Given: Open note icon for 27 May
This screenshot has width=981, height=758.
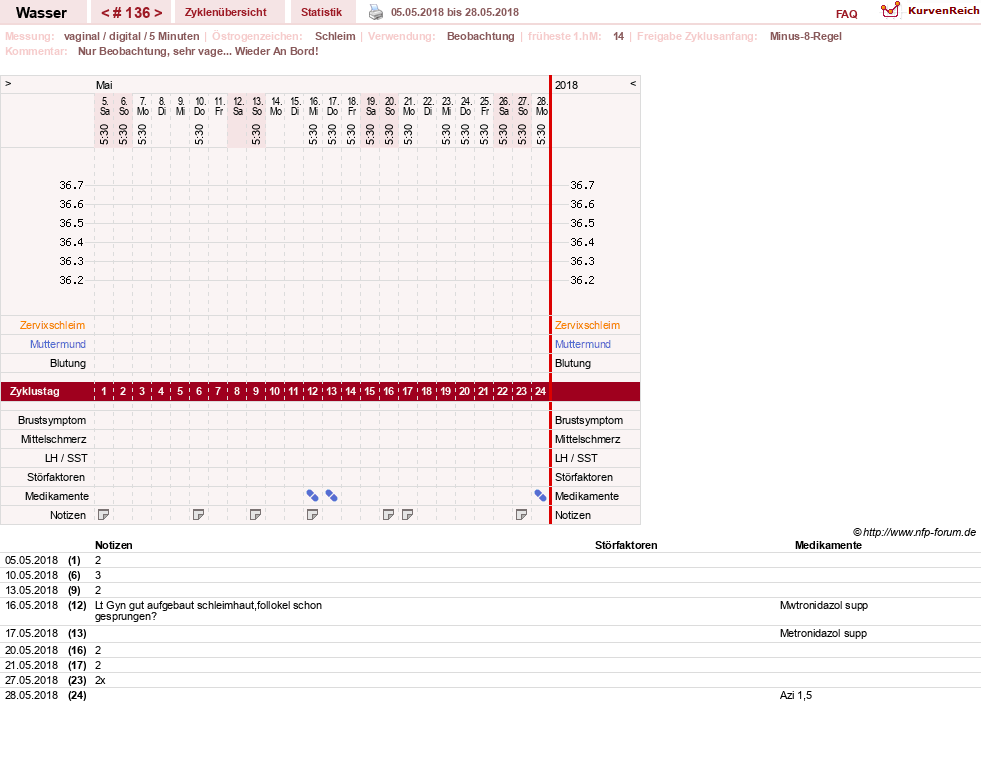Looking at the screenshot, I should [521, 515].
